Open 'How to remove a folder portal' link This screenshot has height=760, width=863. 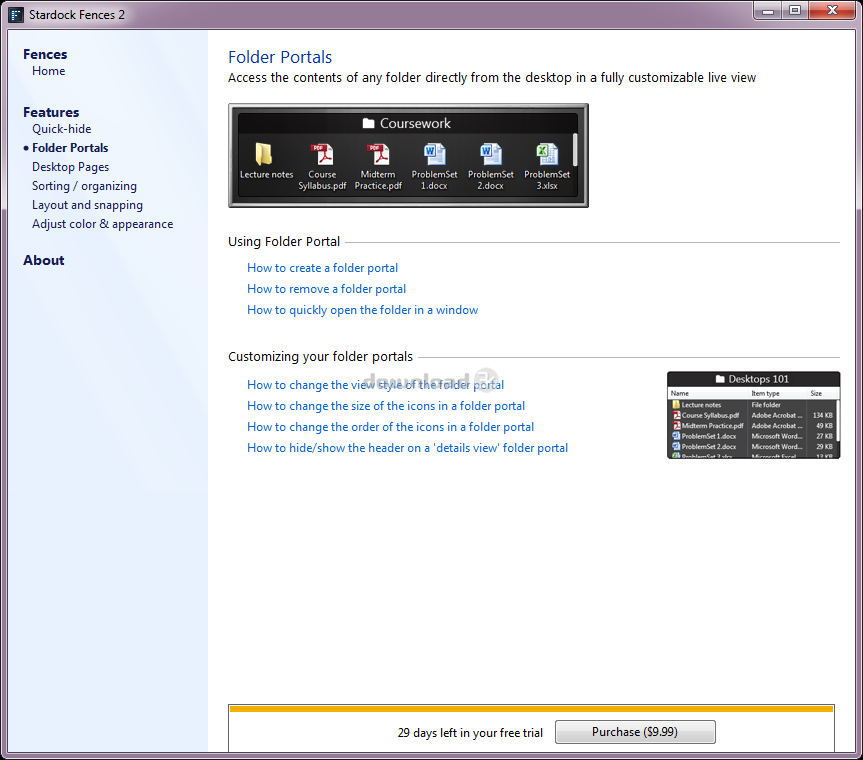pyautogui.click(x=326, y=289)
